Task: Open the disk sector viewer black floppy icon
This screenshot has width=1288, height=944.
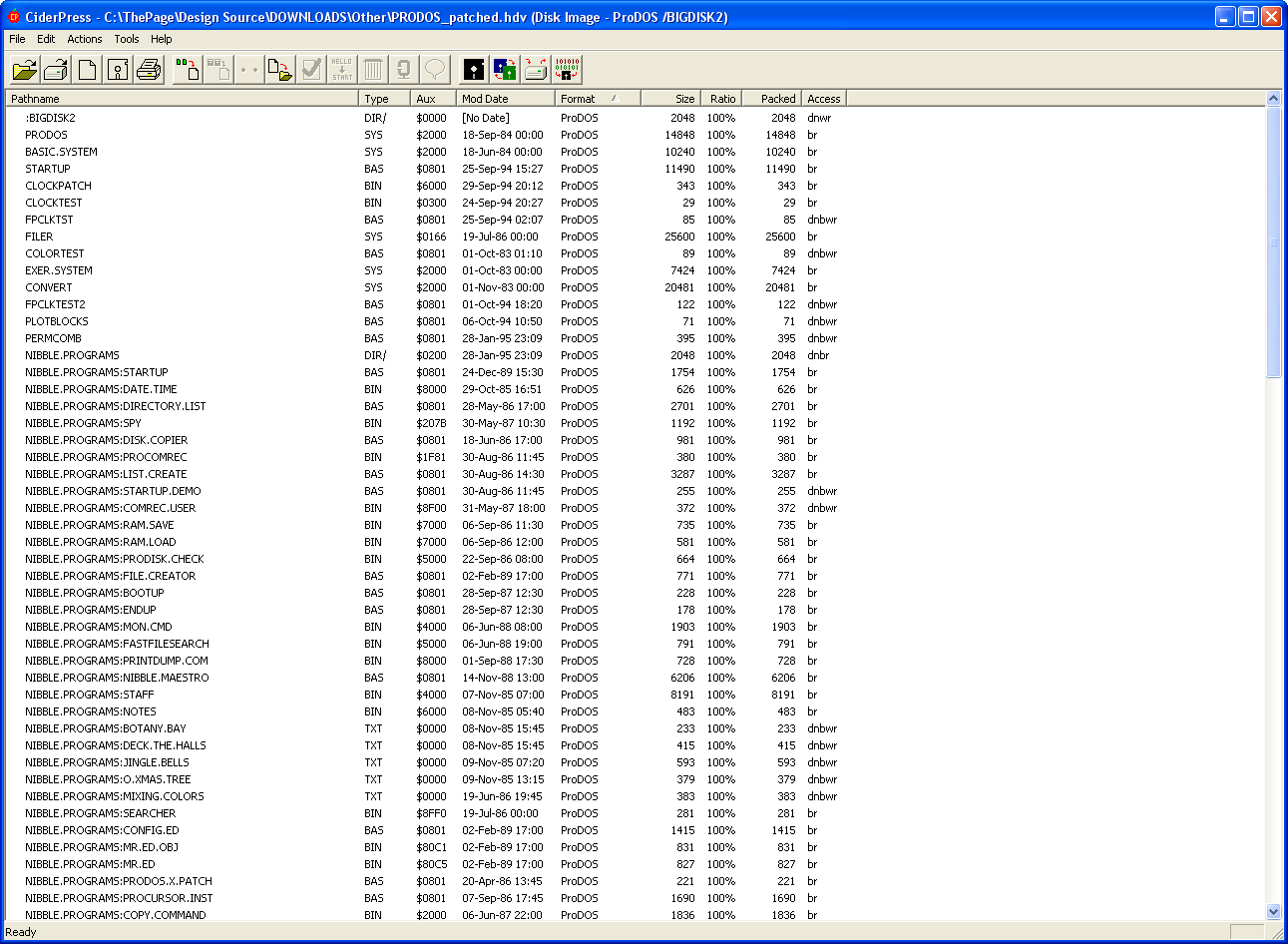Action: point(474,69)
